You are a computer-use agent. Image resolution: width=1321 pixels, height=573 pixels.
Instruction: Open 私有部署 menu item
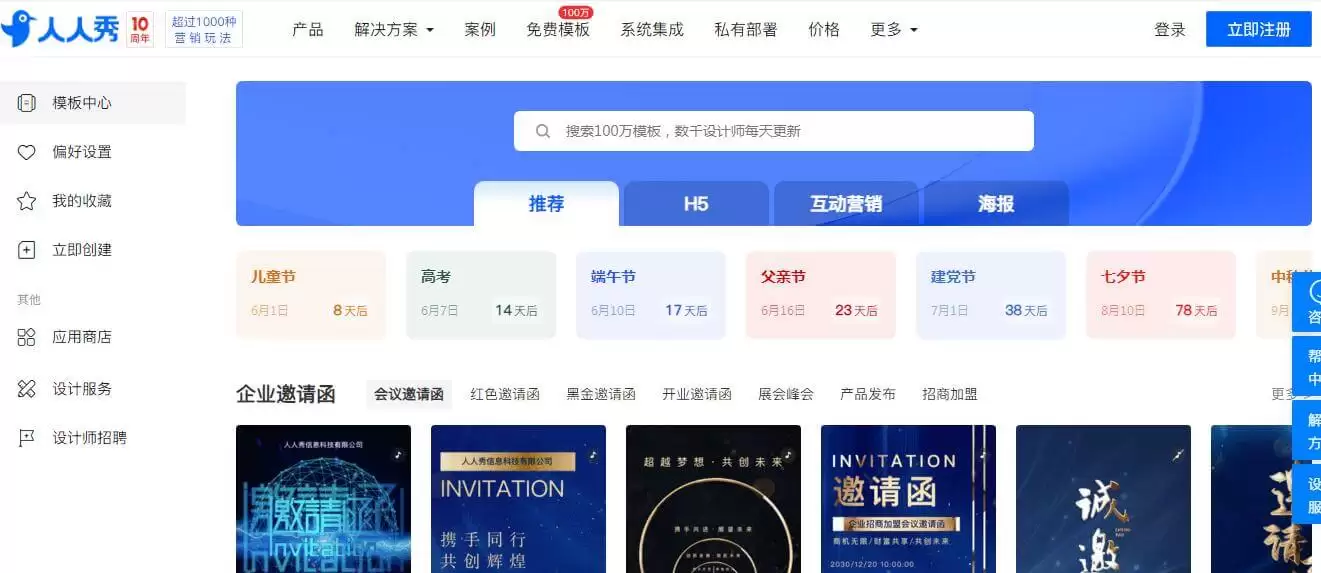[x=746, y=30]
